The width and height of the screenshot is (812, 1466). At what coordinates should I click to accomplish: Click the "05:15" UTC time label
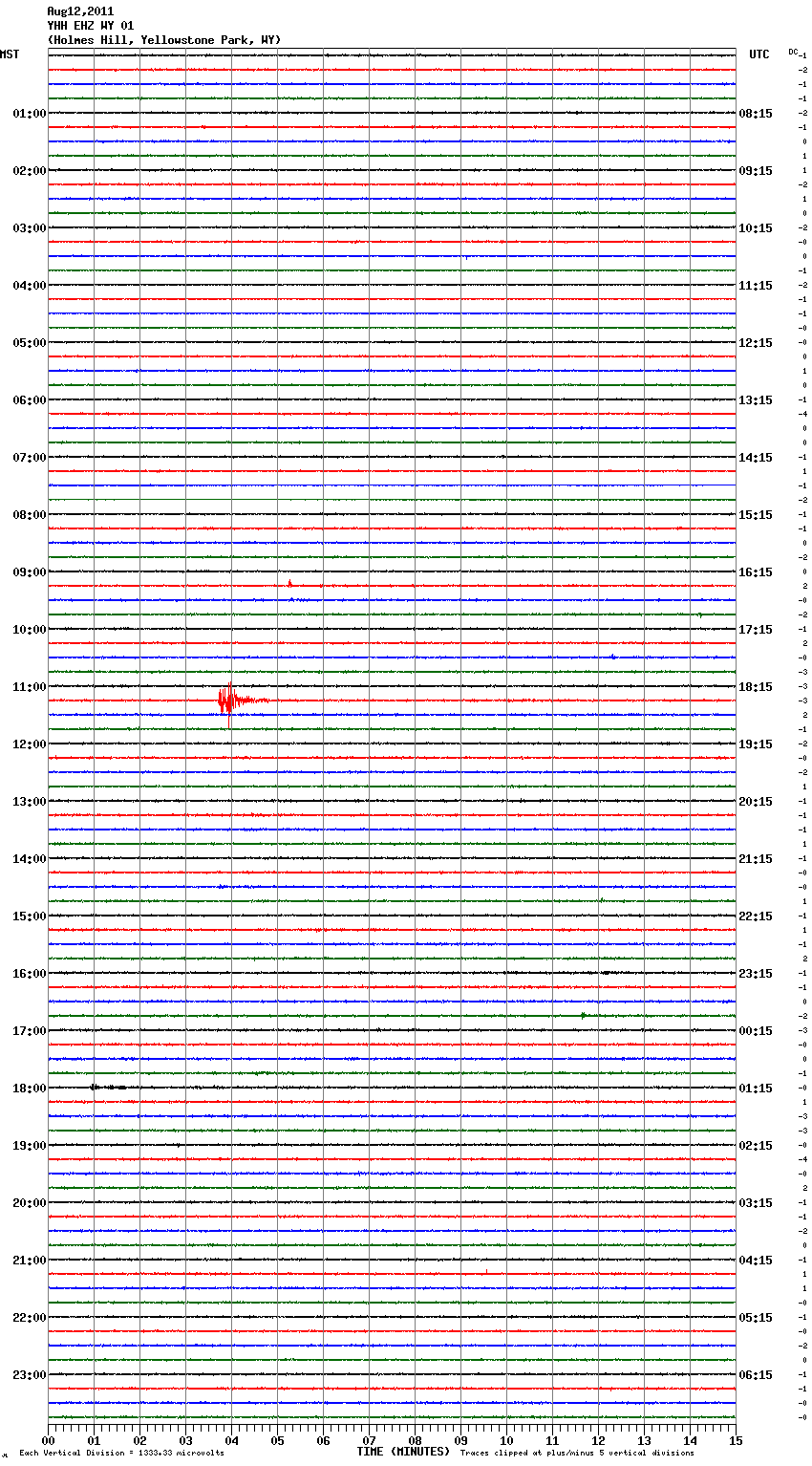tap(756, 1318)
